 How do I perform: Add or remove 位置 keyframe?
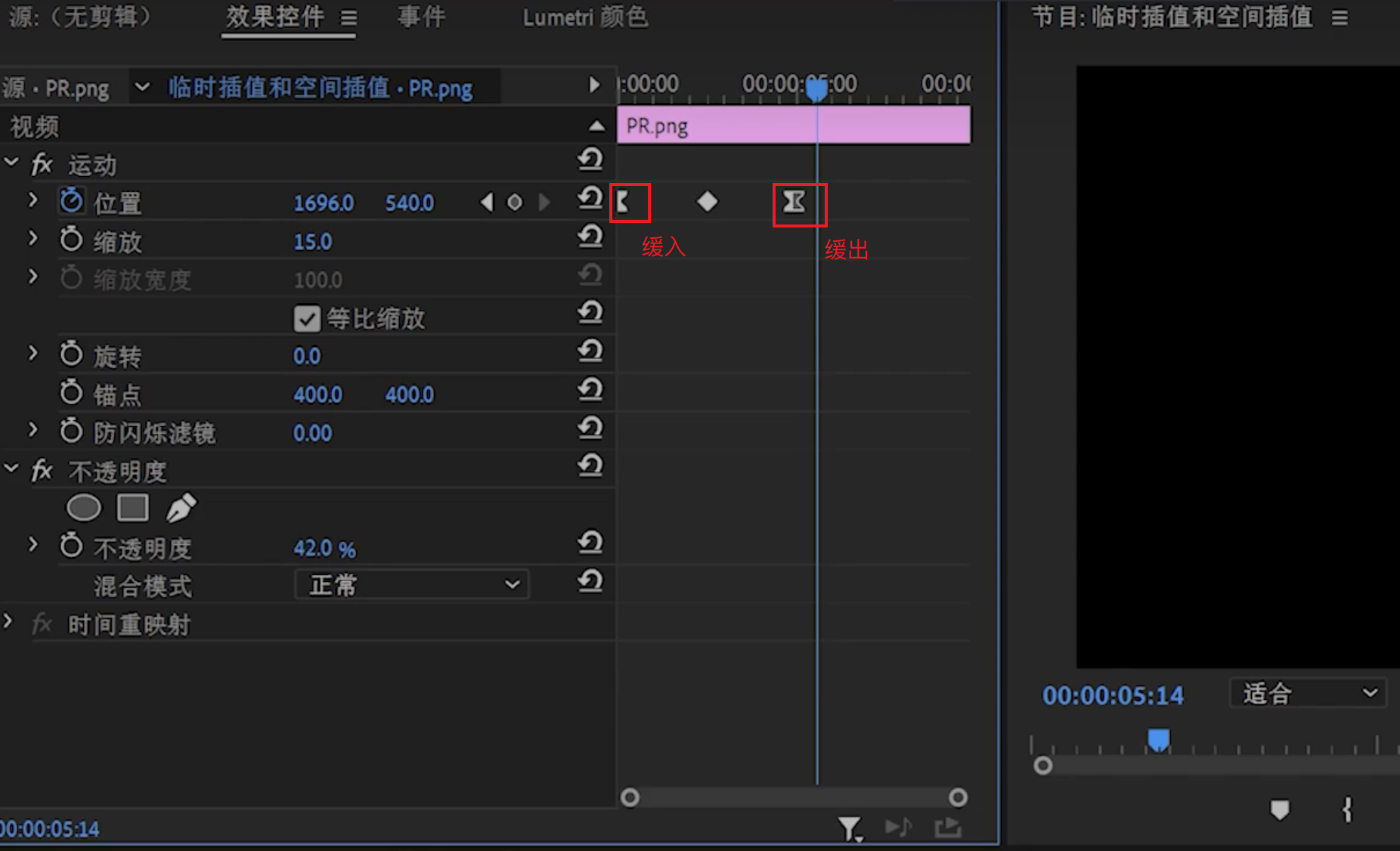pyautogui.click(x=515, y=203)
